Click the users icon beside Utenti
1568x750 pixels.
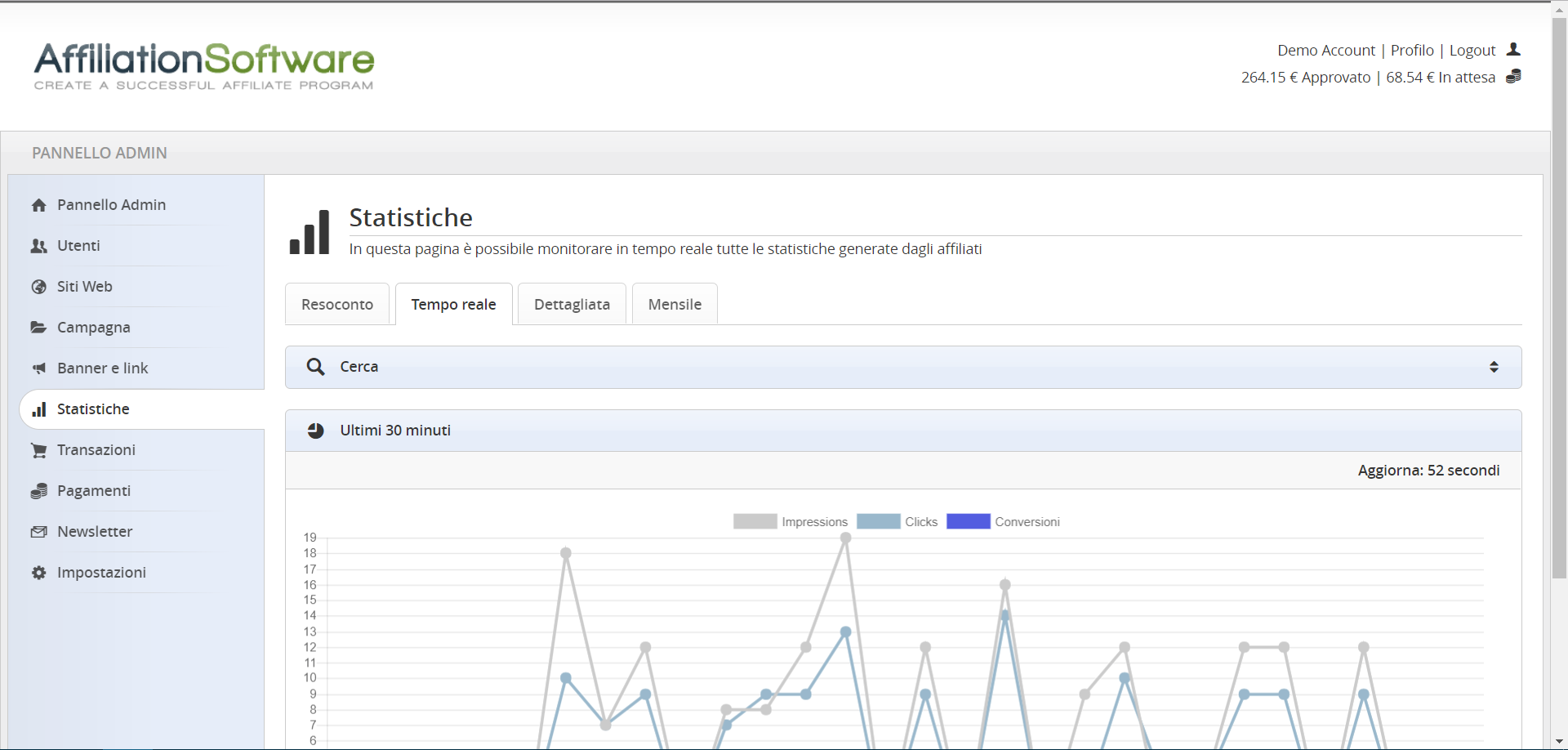[x=38, y=246]
